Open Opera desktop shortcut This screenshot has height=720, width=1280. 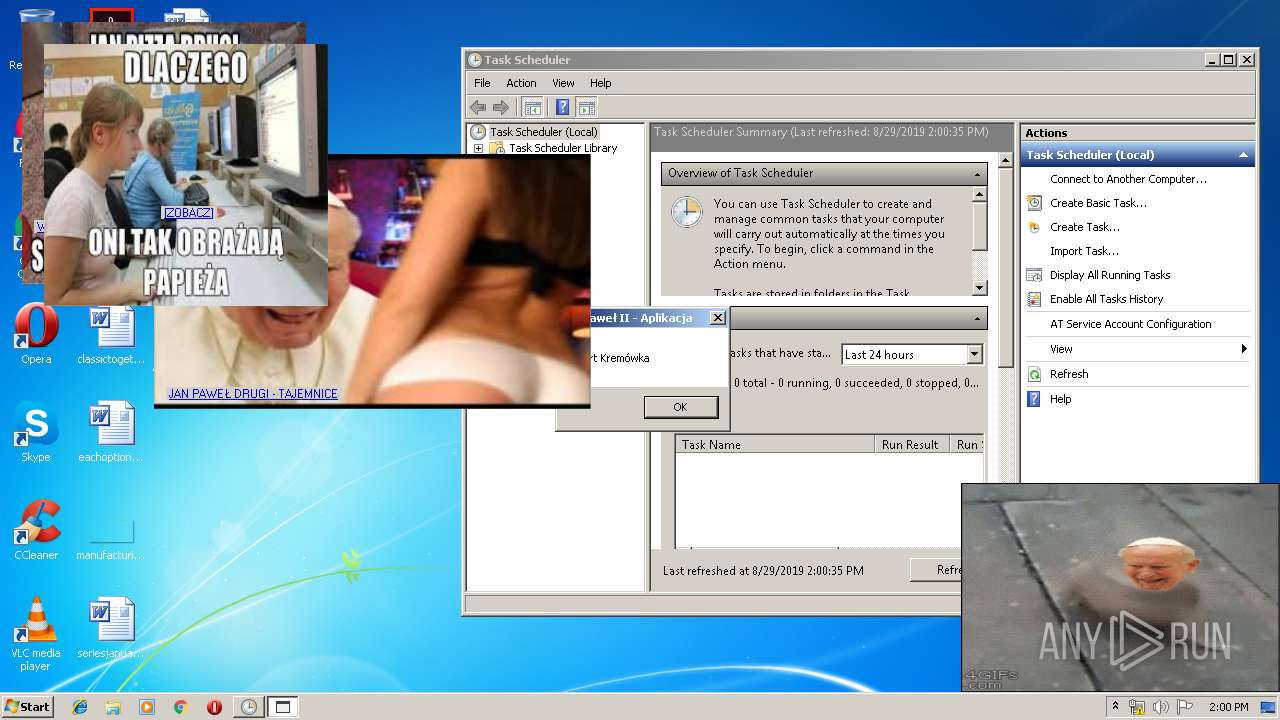click(36, 334)
